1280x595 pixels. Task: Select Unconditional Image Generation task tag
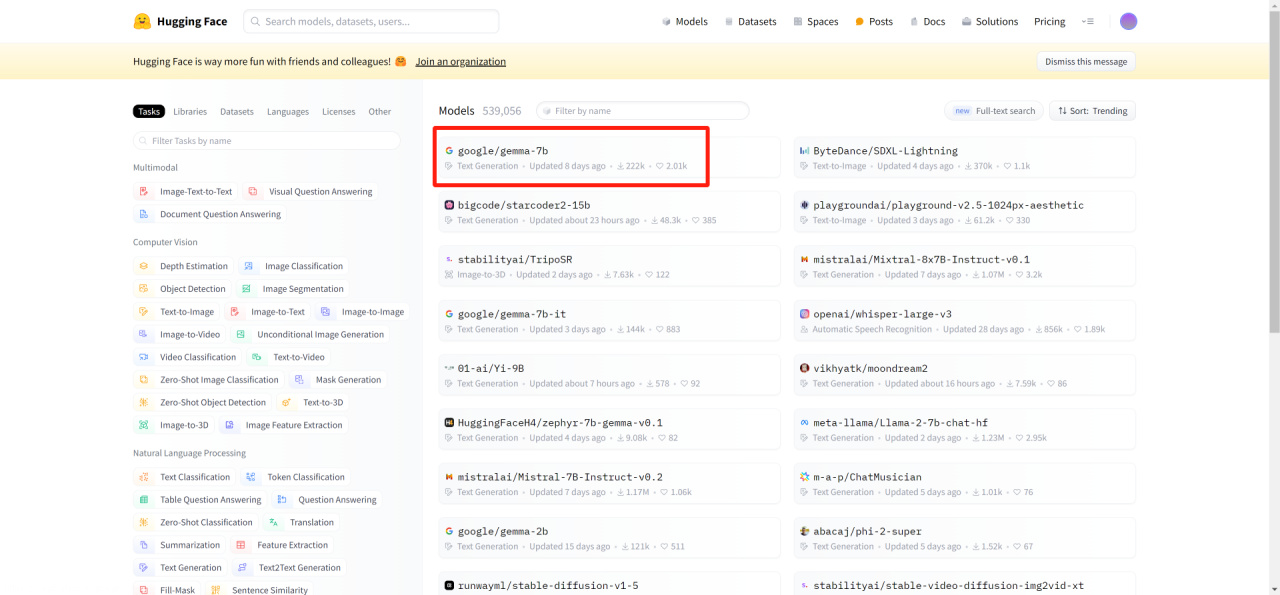click(311, 335)
